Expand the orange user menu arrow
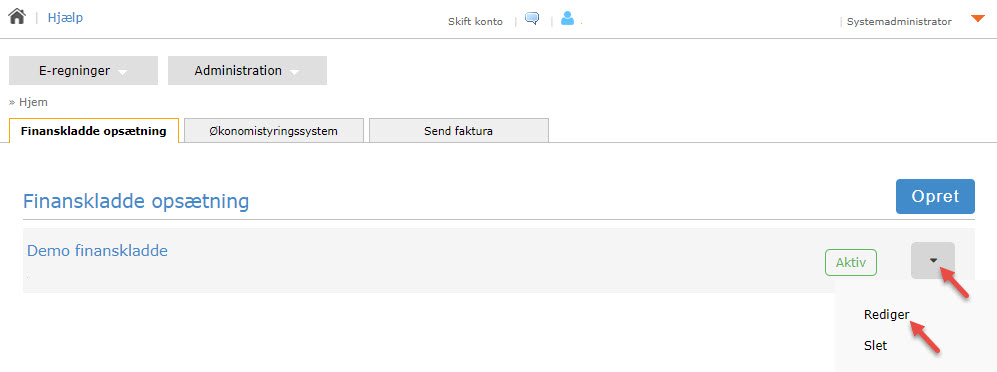Screen dimensions: 997x372 tap(978, 18)
